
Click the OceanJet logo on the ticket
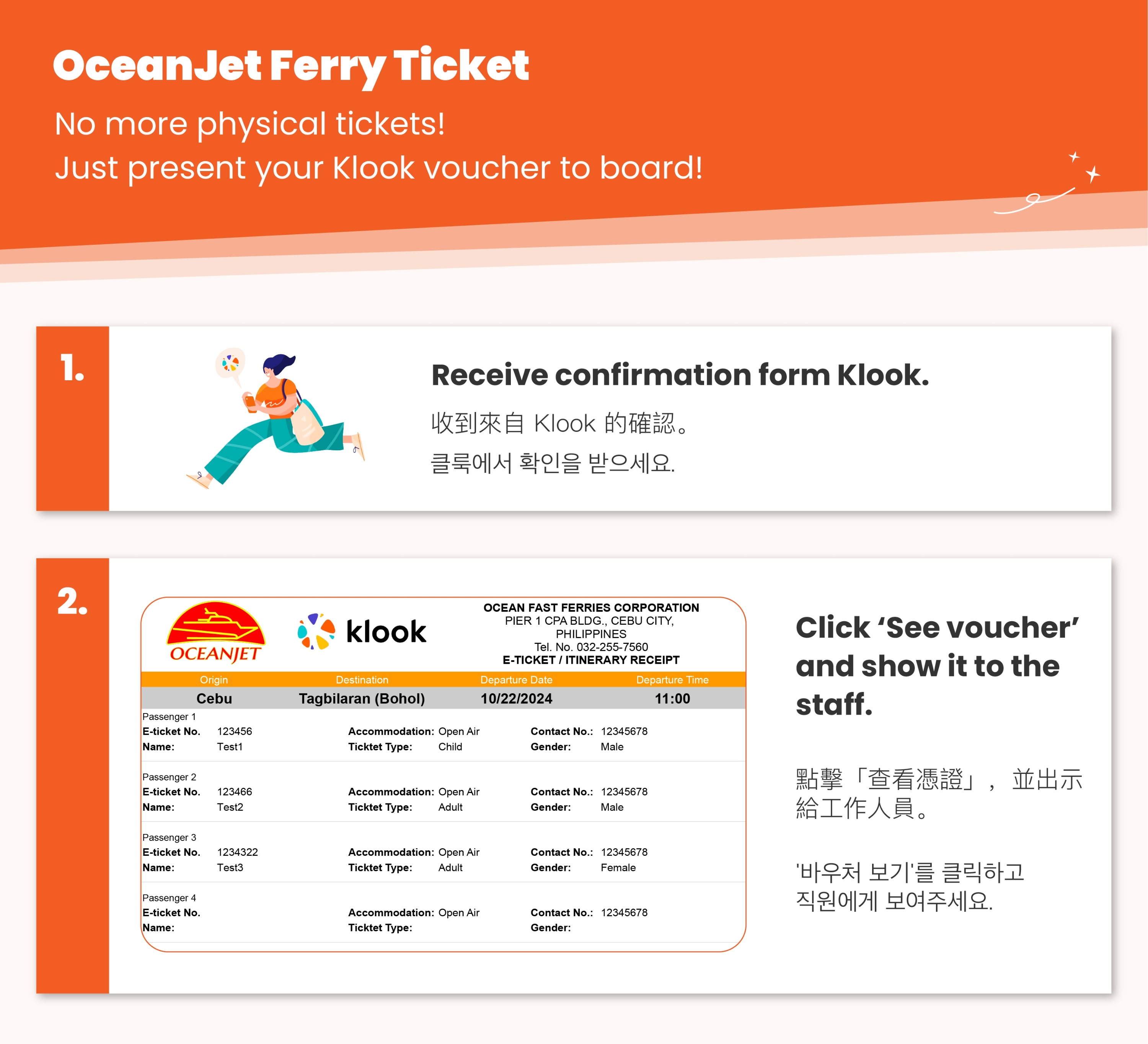pos(215,632)
